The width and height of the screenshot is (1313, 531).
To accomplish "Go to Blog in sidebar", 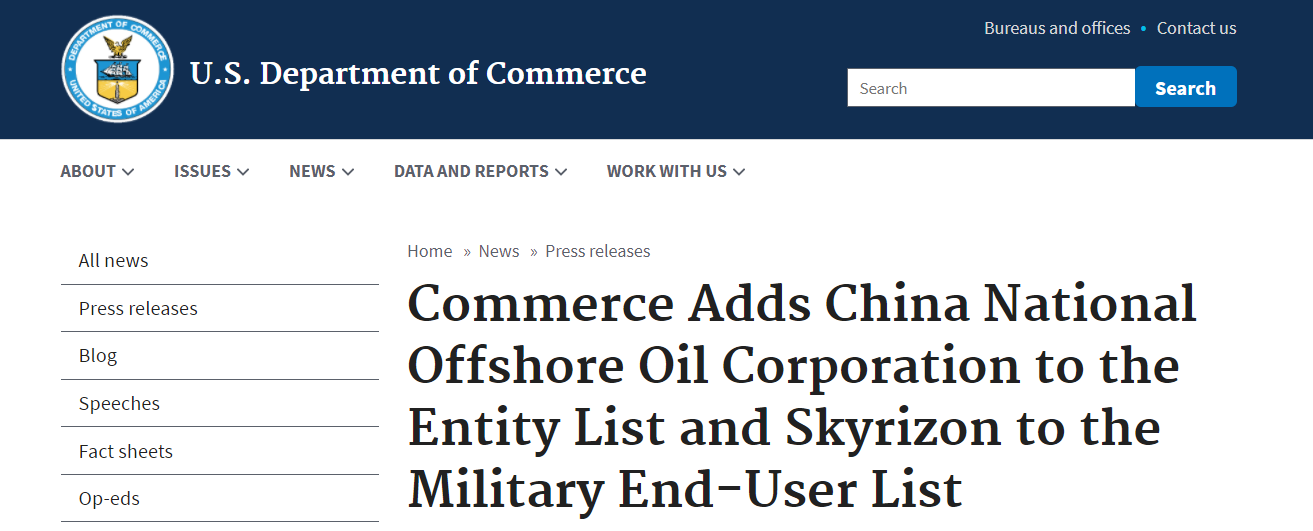I will (x=98, y=356).
